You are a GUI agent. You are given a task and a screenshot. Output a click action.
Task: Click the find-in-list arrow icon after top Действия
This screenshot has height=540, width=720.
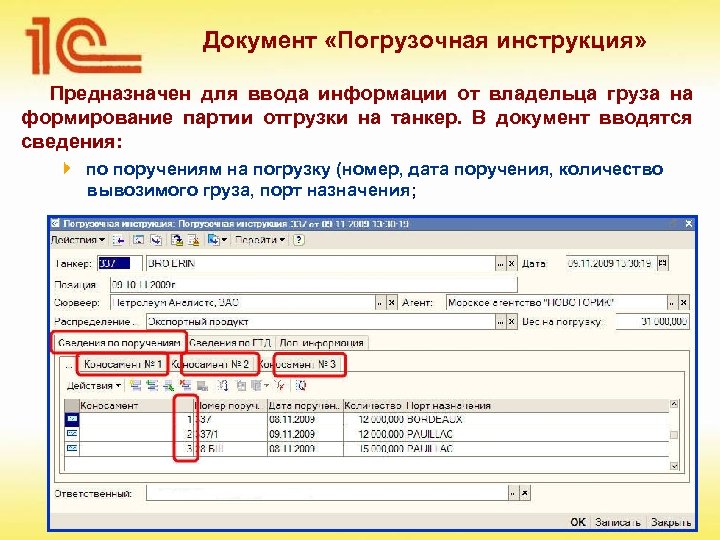pos(118,240)
